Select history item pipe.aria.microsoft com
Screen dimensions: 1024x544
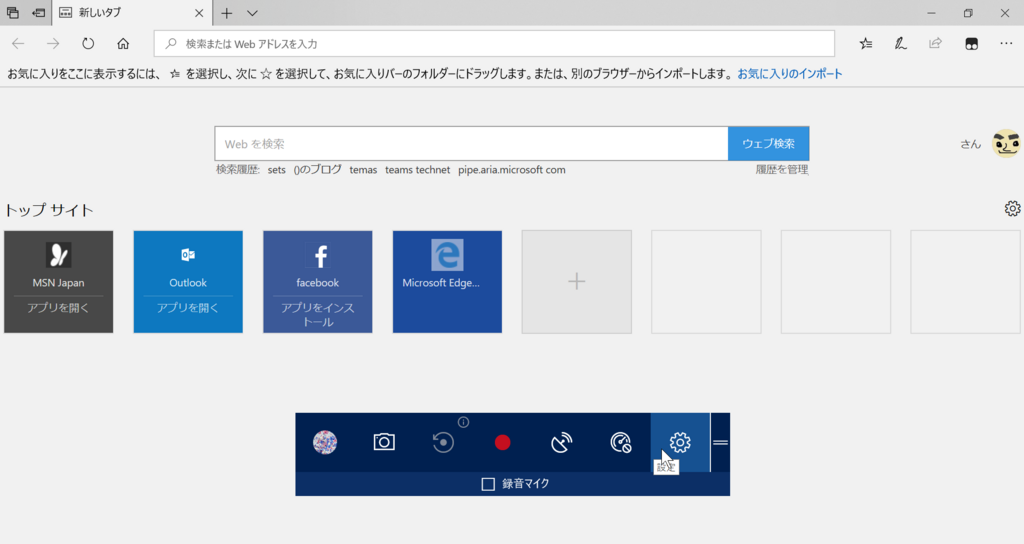[x=511, y=170]
